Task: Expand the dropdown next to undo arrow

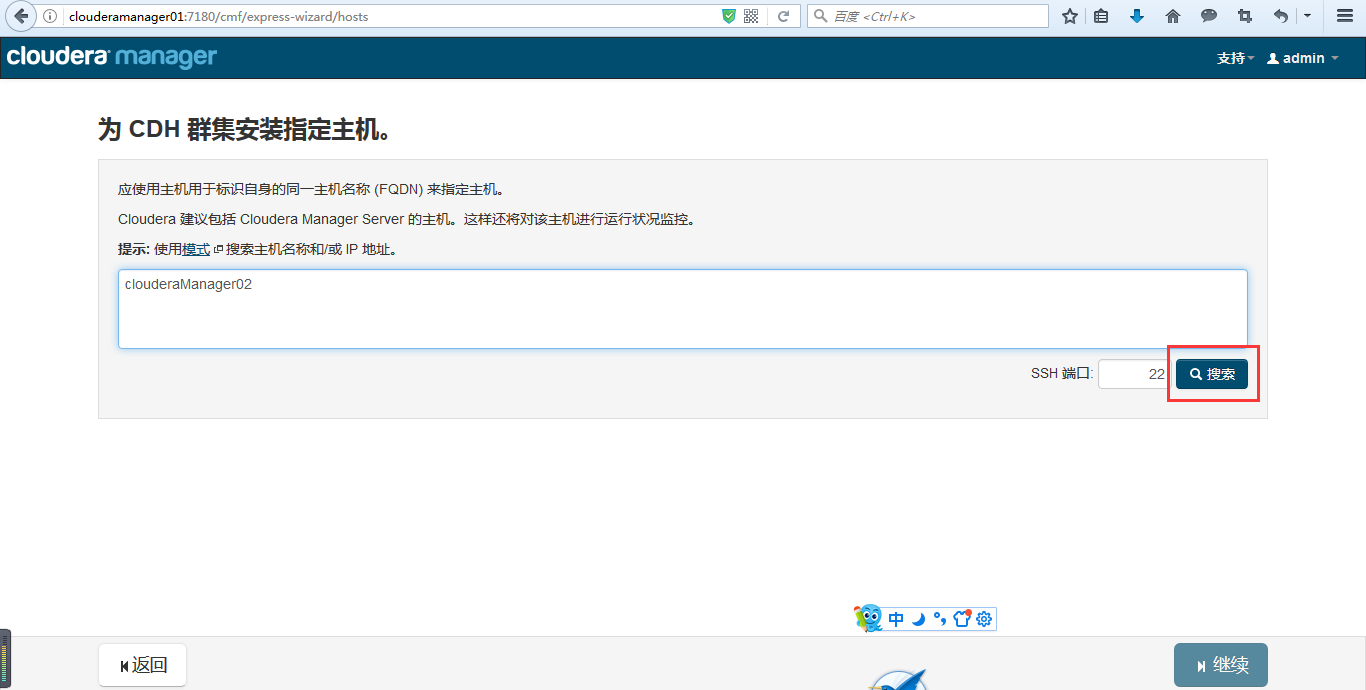Action: pos(1307,16)
